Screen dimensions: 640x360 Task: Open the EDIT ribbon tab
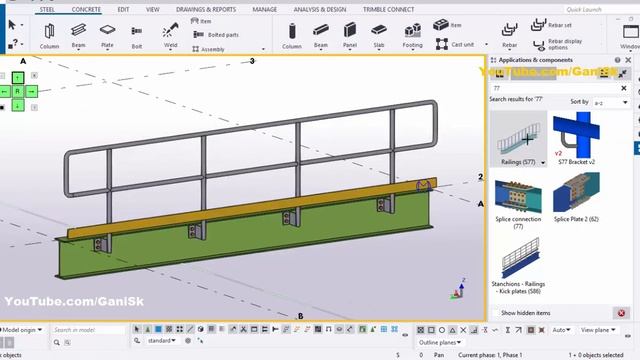[123, 9]
